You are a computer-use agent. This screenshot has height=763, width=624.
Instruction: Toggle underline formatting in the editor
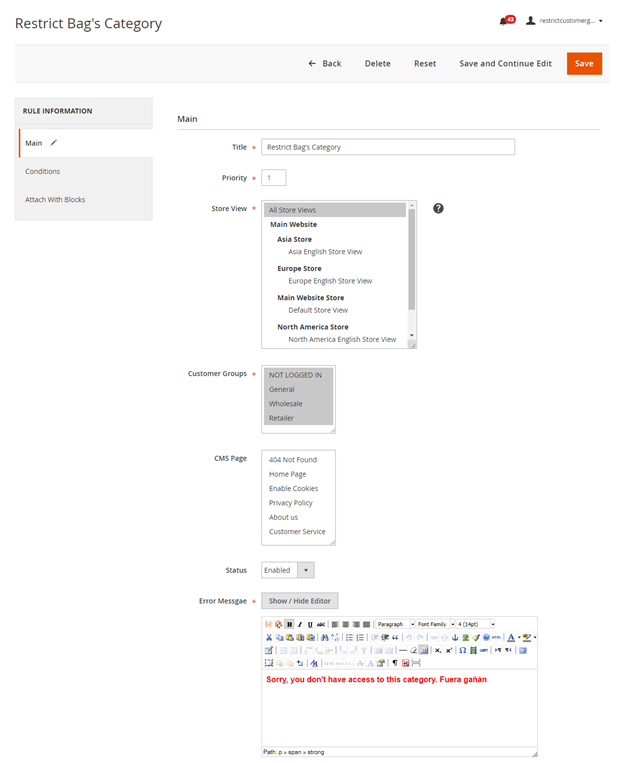click(x=310, y=624)
